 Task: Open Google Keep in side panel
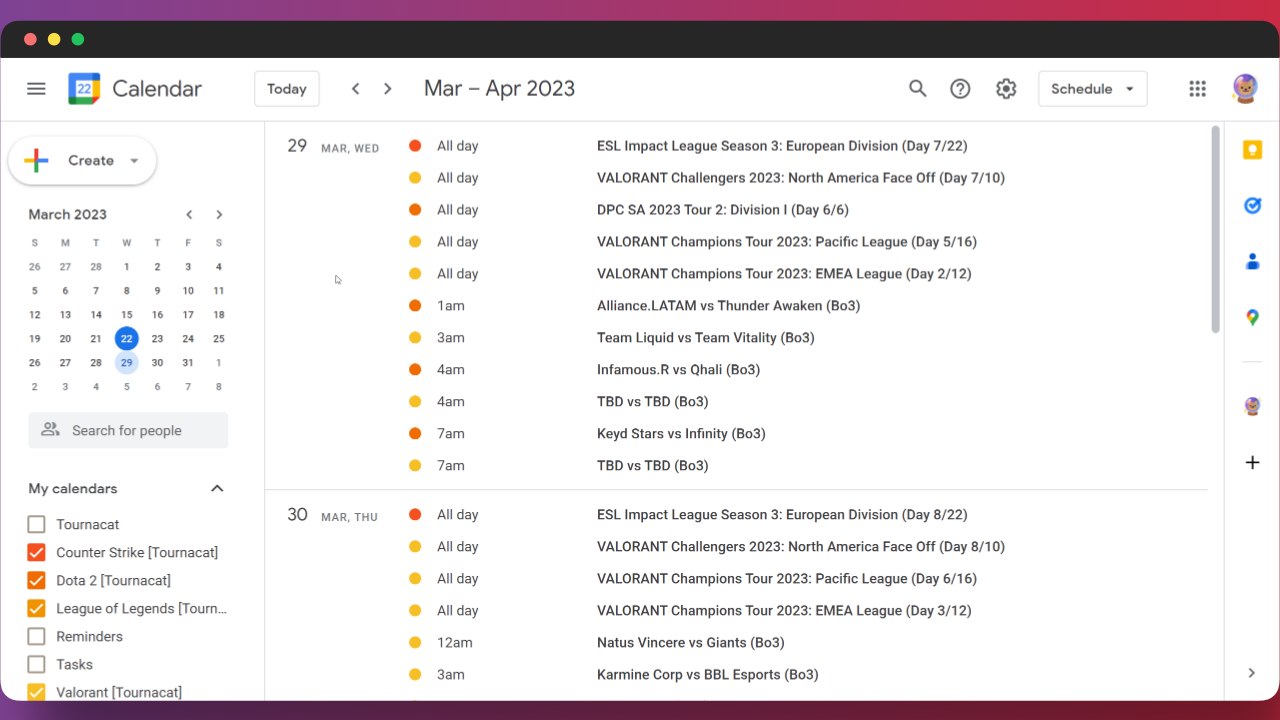[x=1252, y=150]
